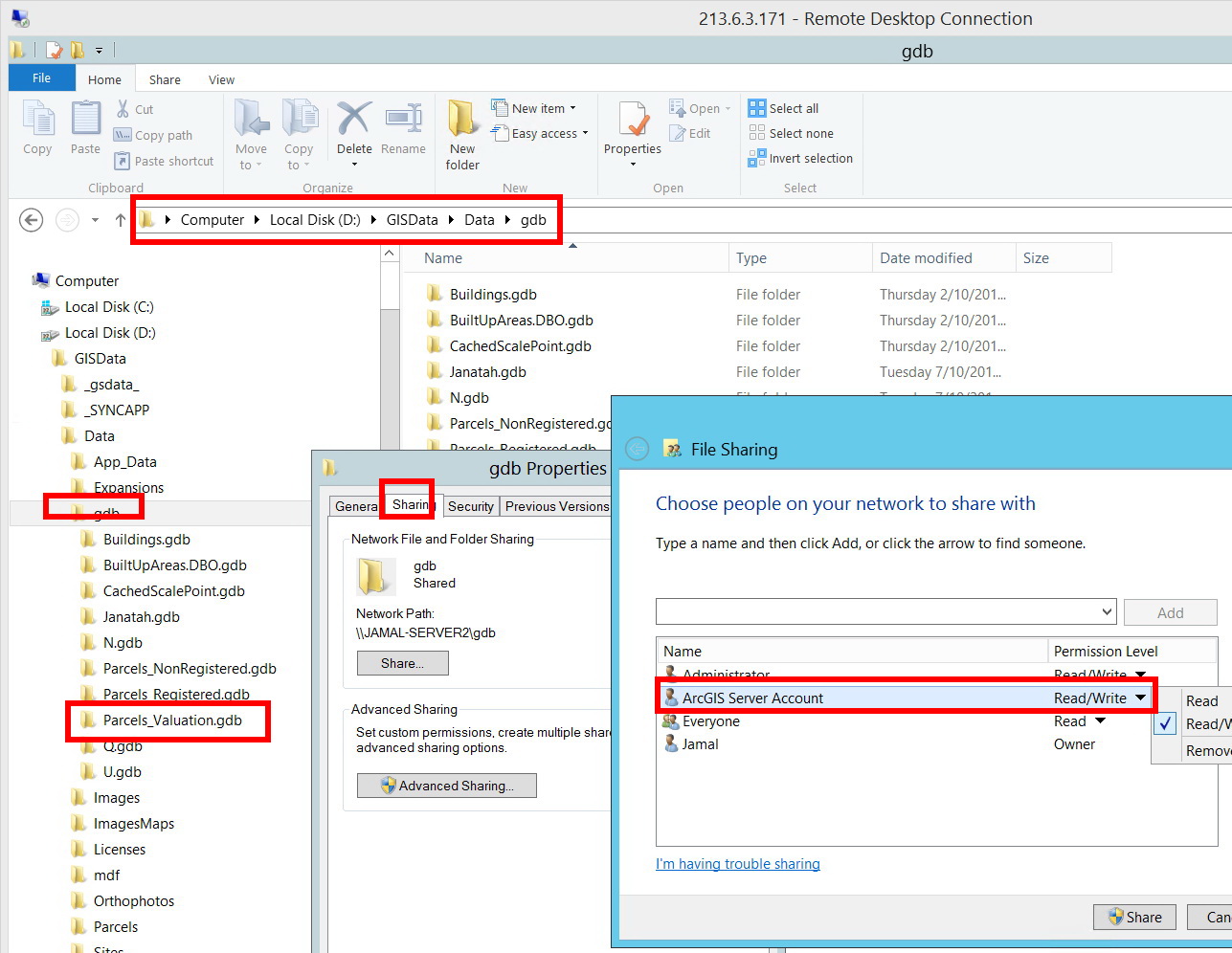Open ArcGIS Server Account permission dropdown
This screenshot has height=953, width=1232.
pos(1140,698)
